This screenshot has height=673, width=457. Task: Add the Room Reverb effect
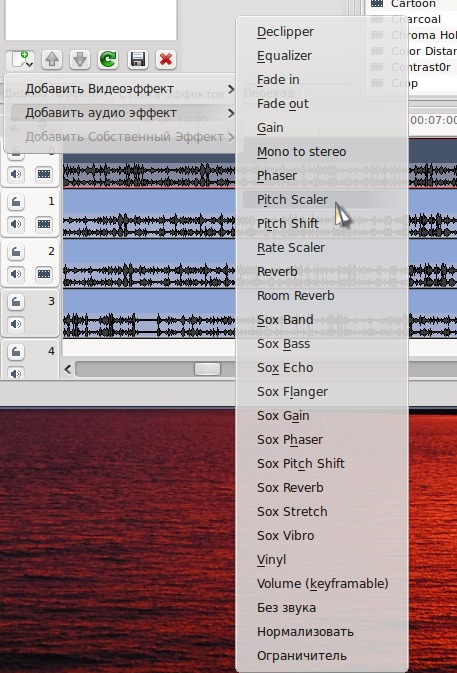[322, 296]
